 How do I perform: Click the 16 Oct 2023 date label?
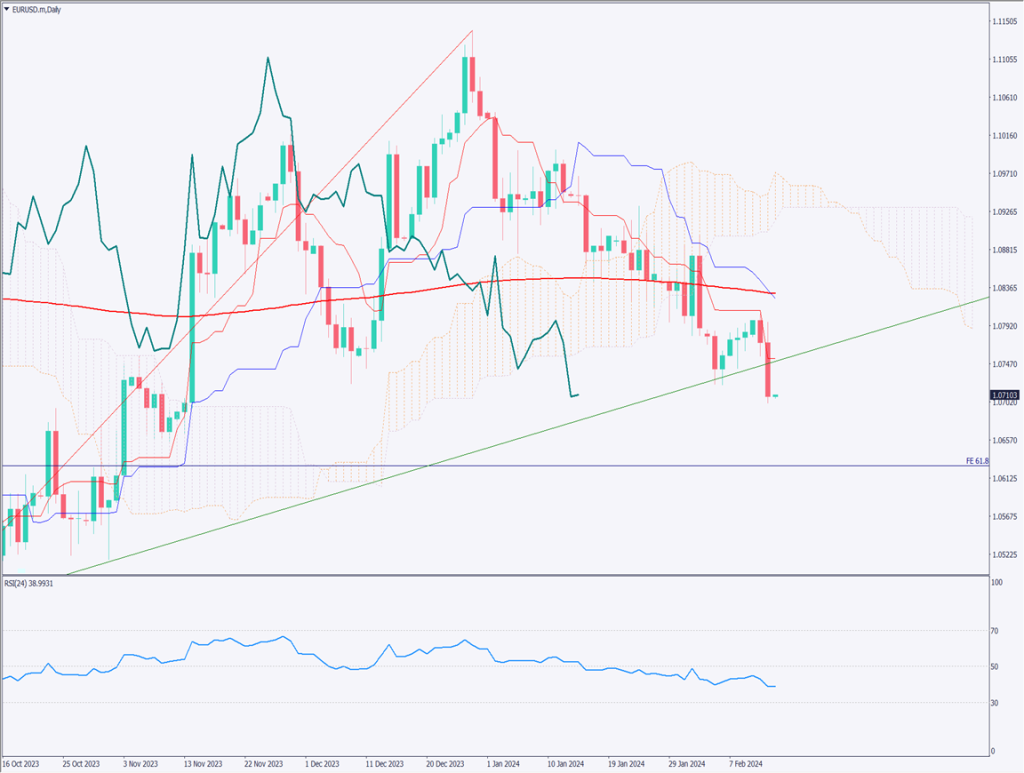22,763
